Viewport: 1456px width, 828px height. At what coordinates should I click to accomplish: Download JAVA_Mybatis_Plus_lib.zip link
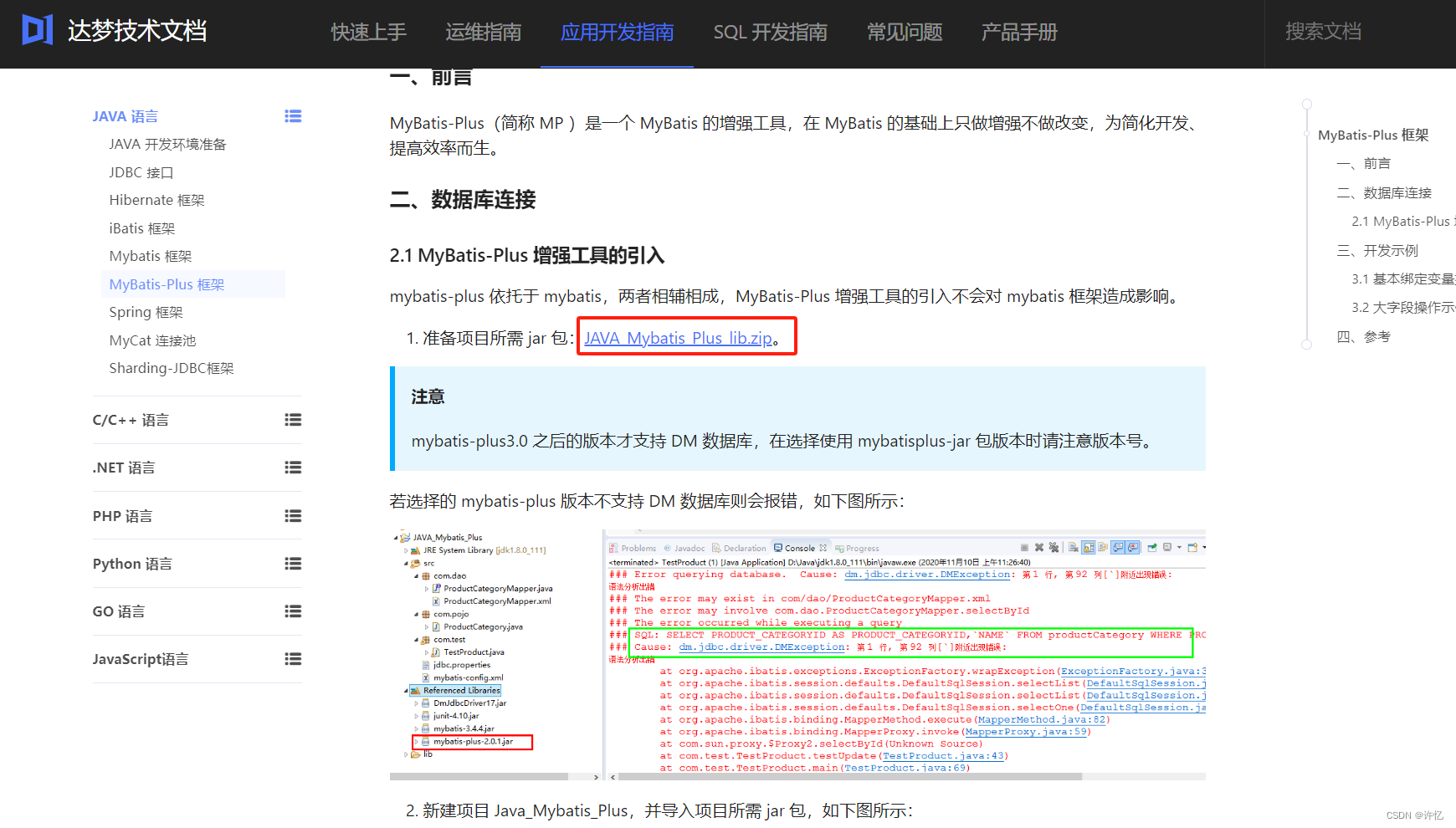pyautogui.click(x=679, y=338)
